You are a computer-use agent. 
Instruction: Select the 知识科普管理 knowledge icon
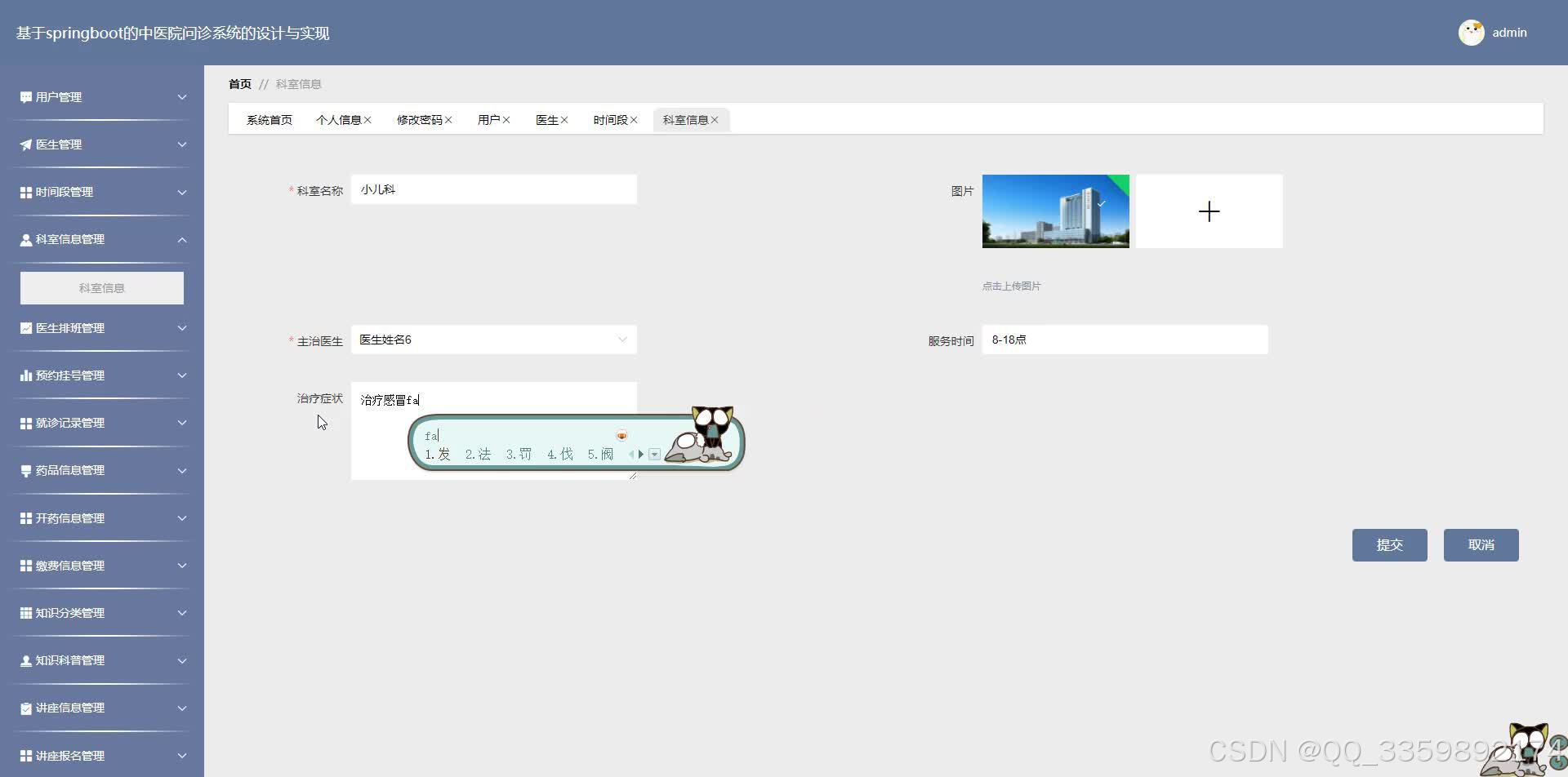pyautogui.click(x=24, y=660)
